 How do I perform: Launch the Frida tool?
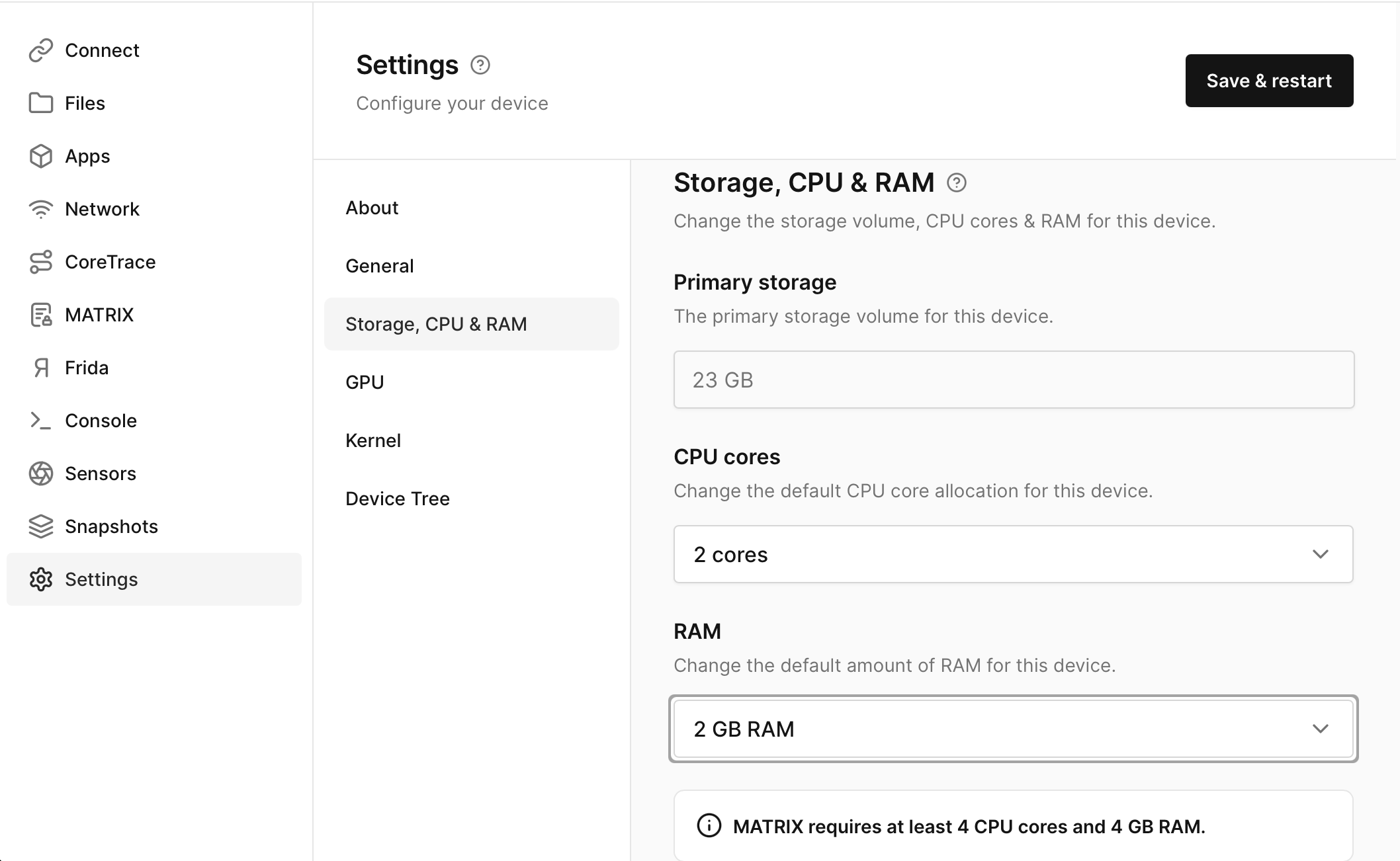point(86,368)
